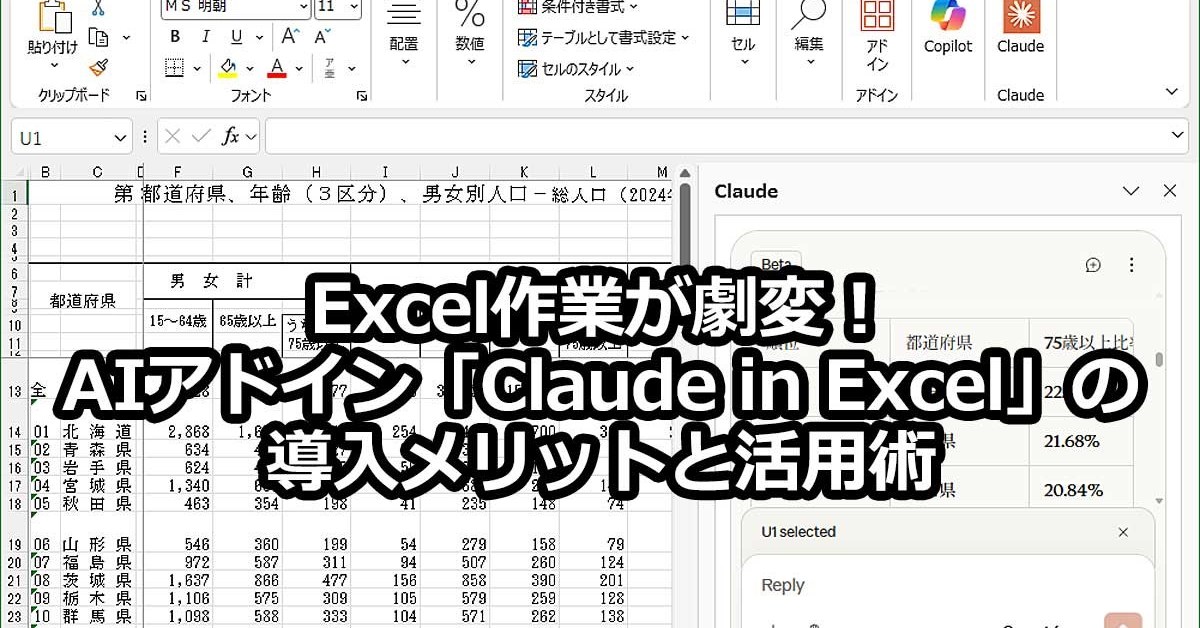Toggle bold formatting

pyautogui.click(x=175, y=37)
